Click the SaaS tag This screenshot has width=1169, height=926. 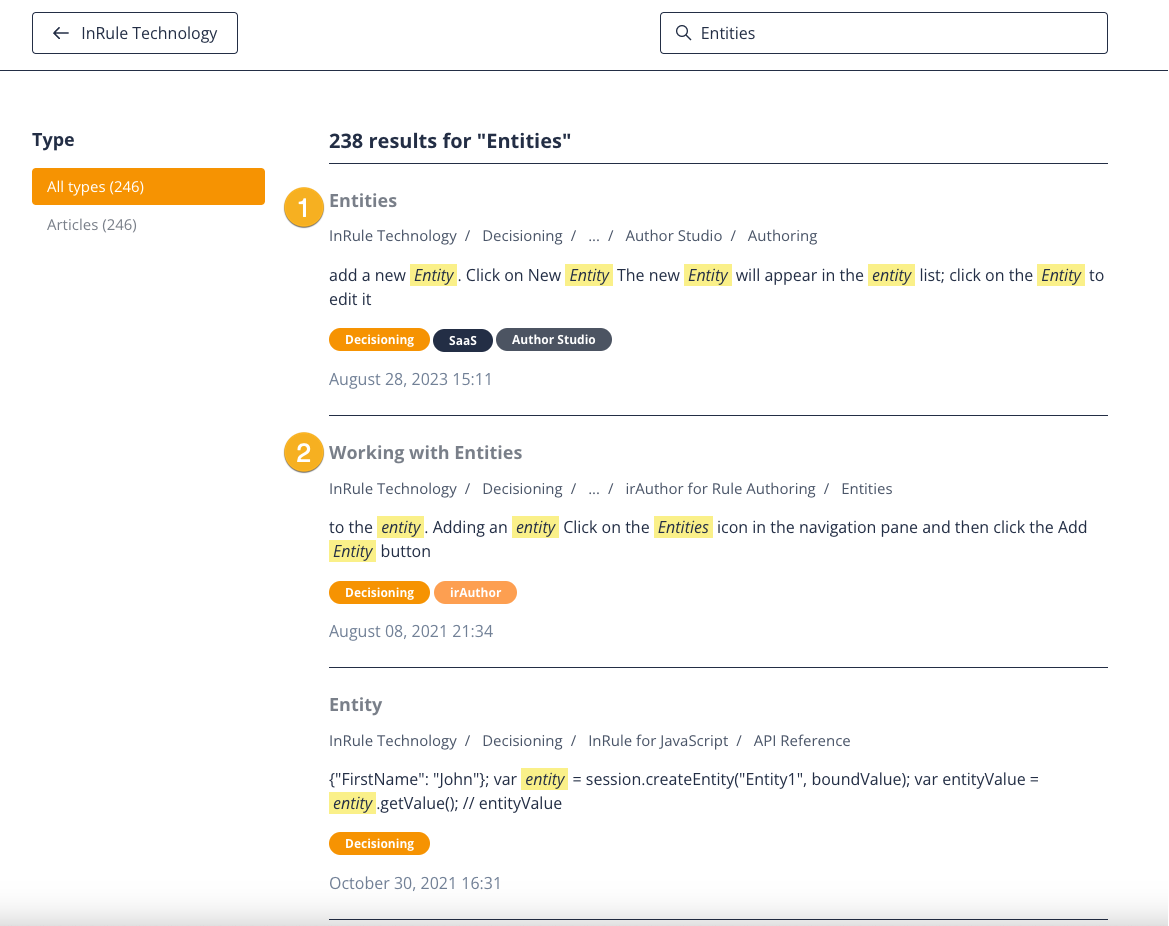(x=462, y=340)
